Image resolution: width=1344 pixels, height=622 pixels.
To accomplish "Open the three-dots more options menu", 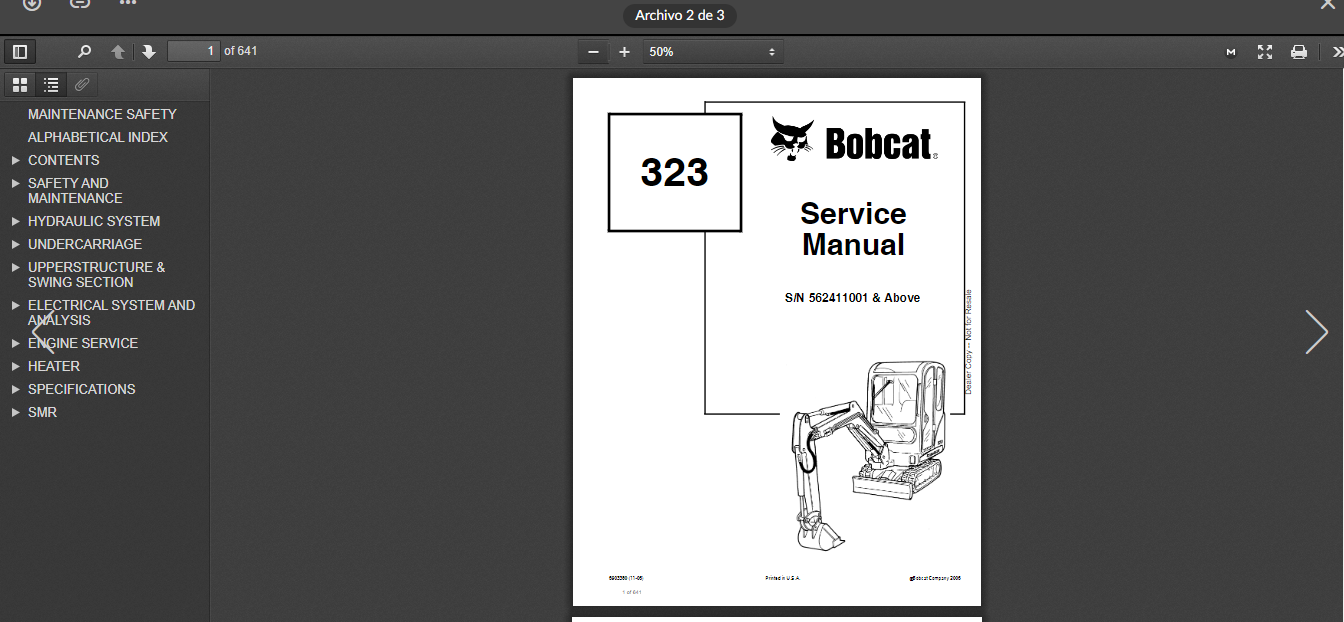I will 127,4.
